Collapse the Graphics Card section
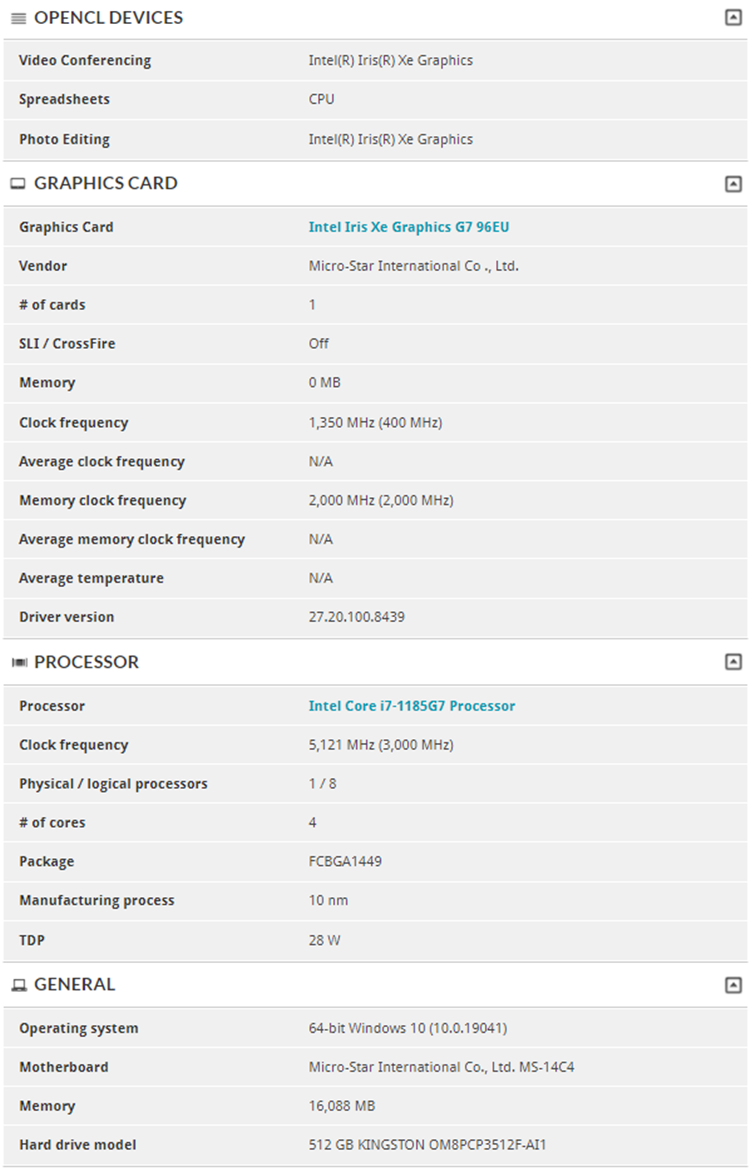This screenshot has height=1171, width=750. 734,184
